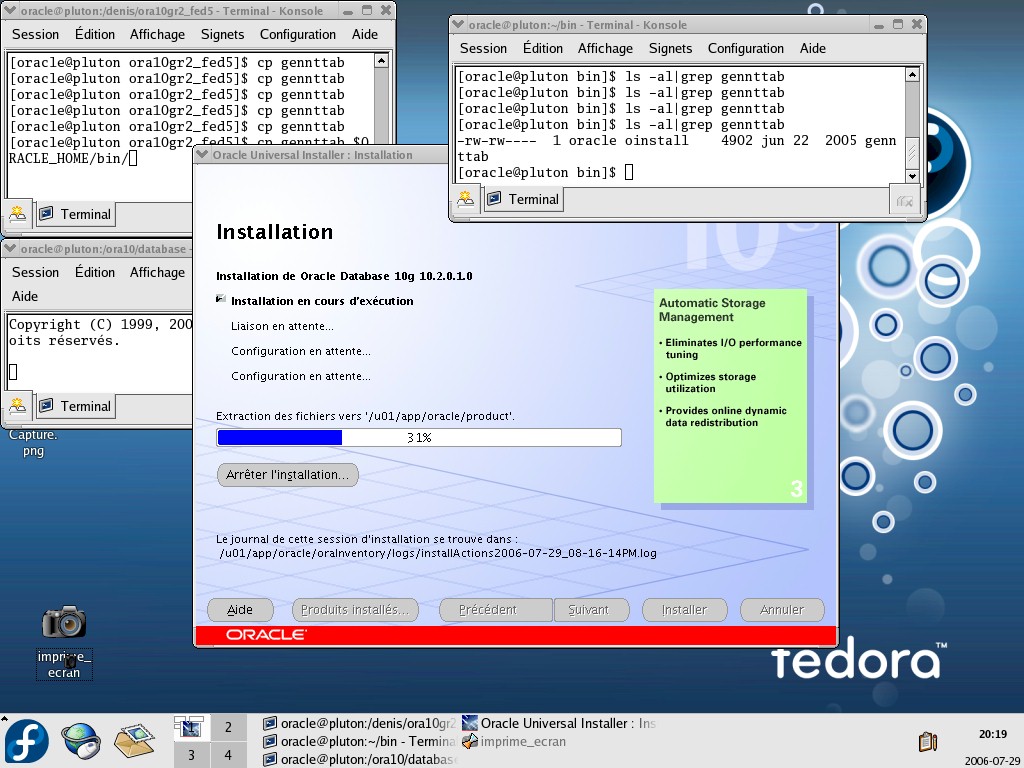Click the Installer button
1024x768 pixels.
(x=684, y=609)
